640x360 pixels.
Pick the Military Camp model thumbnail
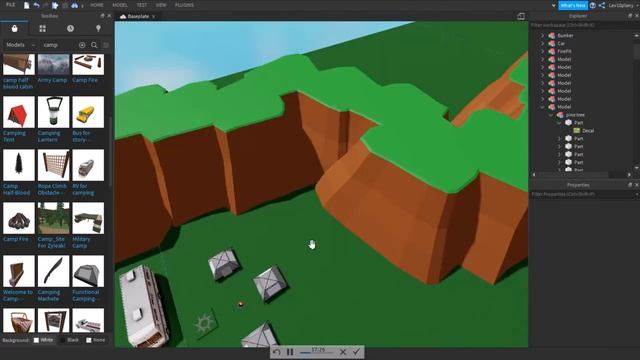point(88,218)
